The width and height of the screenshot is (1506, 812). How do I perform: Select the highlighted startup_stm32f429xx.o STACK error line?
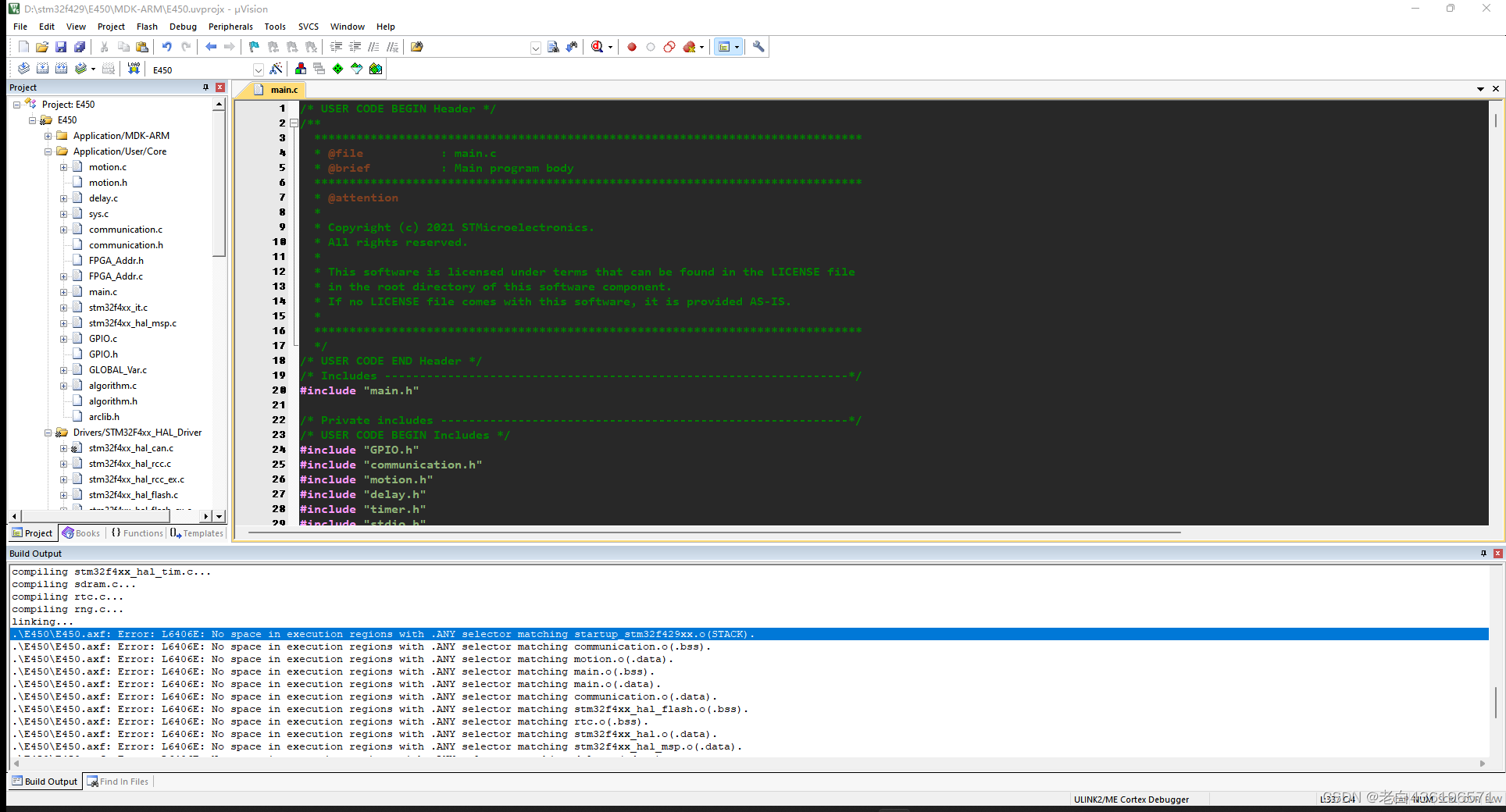click(749, 634)
